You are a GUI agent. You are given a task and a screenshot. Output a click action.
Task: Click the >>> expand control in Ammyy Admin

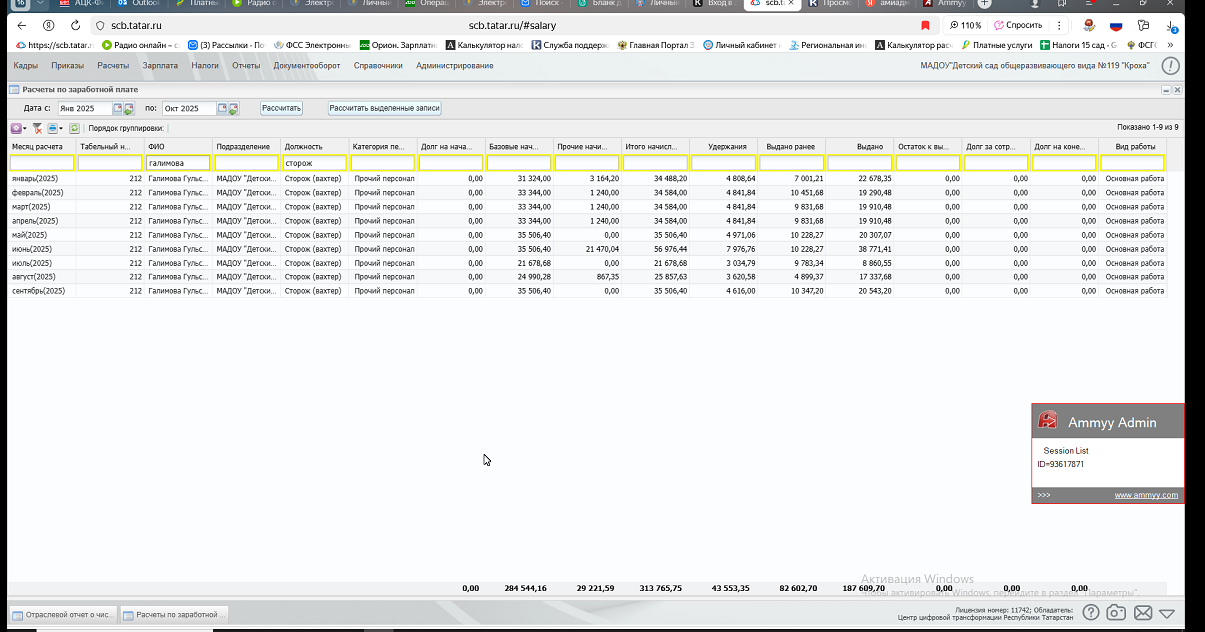1044,495
